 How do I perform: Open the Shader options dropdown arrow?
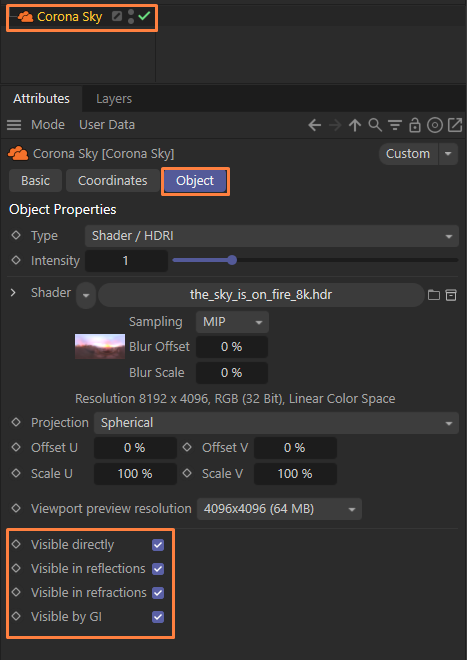click(86, 295)
